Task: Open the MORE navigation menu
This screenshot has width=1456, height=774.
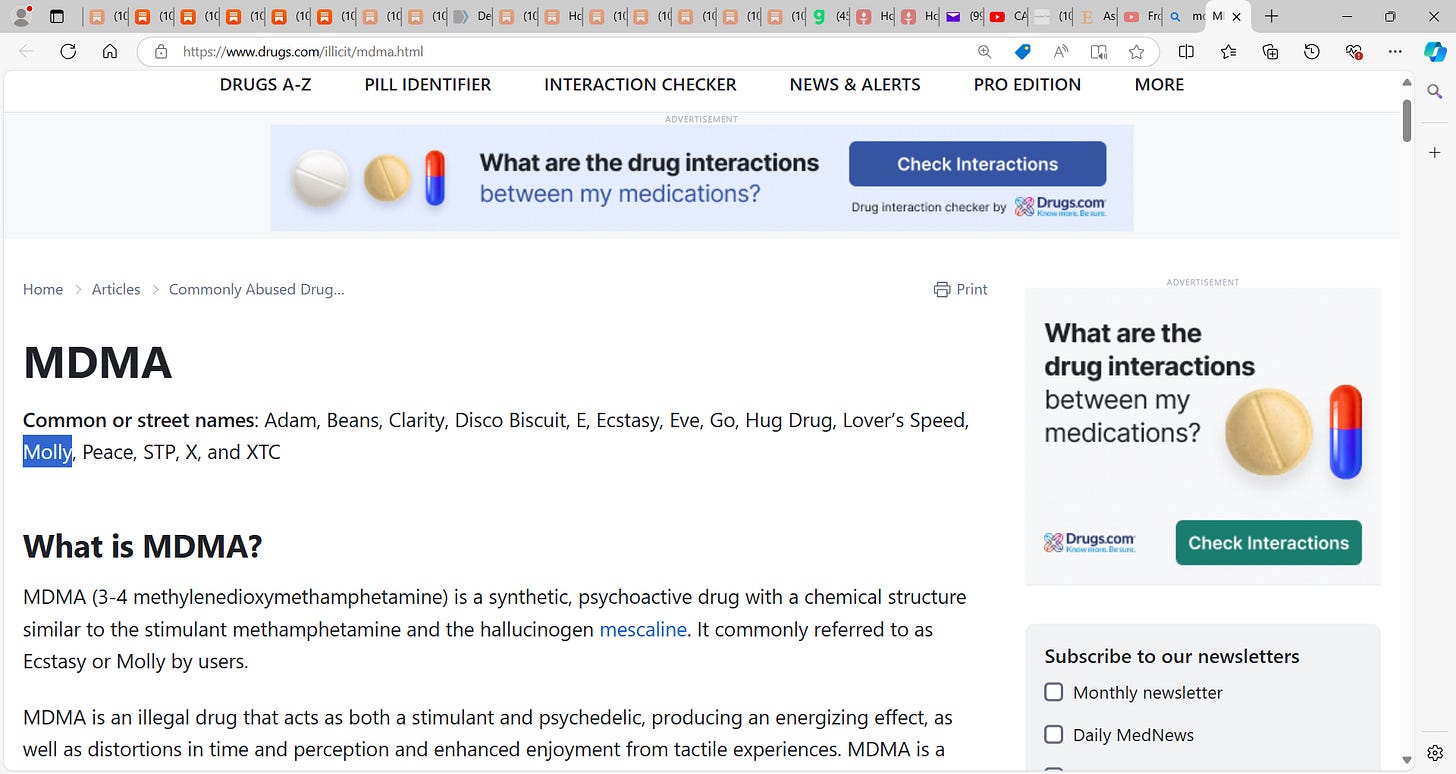Action: (x=1159, y=85)
